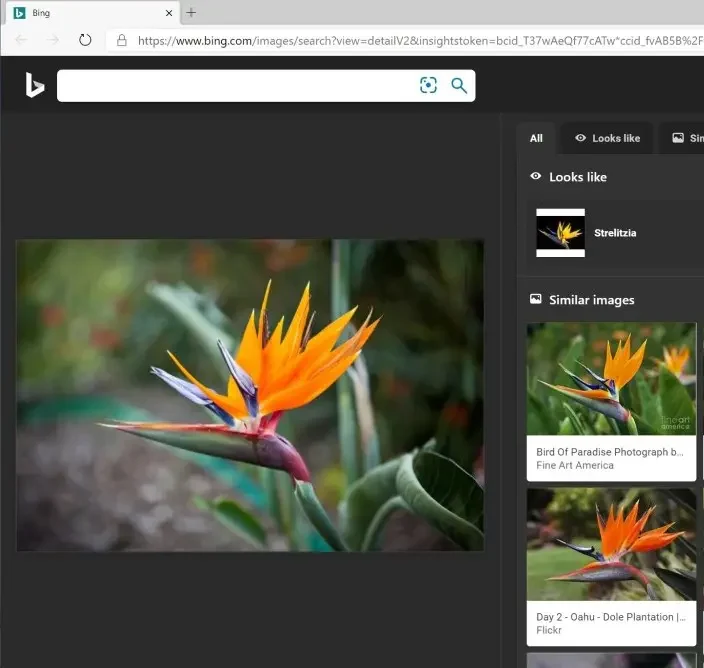Click the magnifying glass search icon
The height and width of the screenshot is (668, 704).
pyautogui.click(x=459, y=86)
